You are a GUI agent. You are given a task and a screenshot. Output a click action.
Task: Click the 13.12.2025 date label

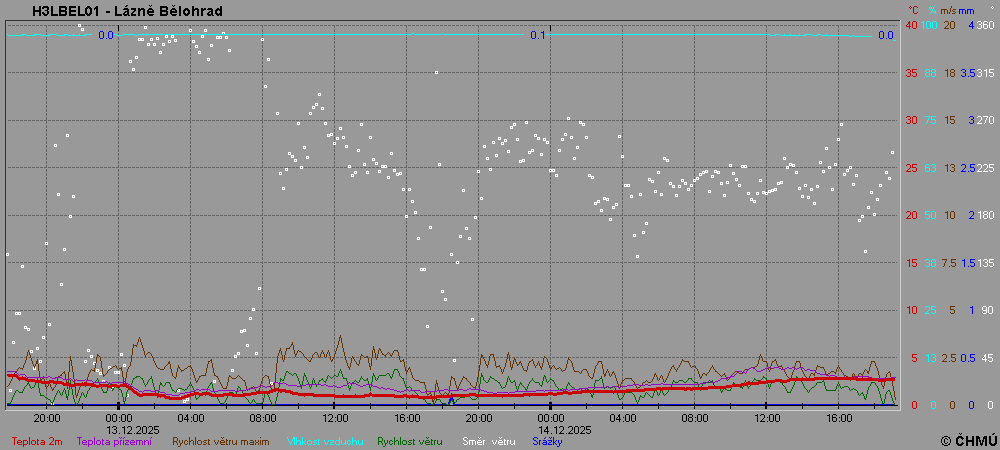point(133,429)
